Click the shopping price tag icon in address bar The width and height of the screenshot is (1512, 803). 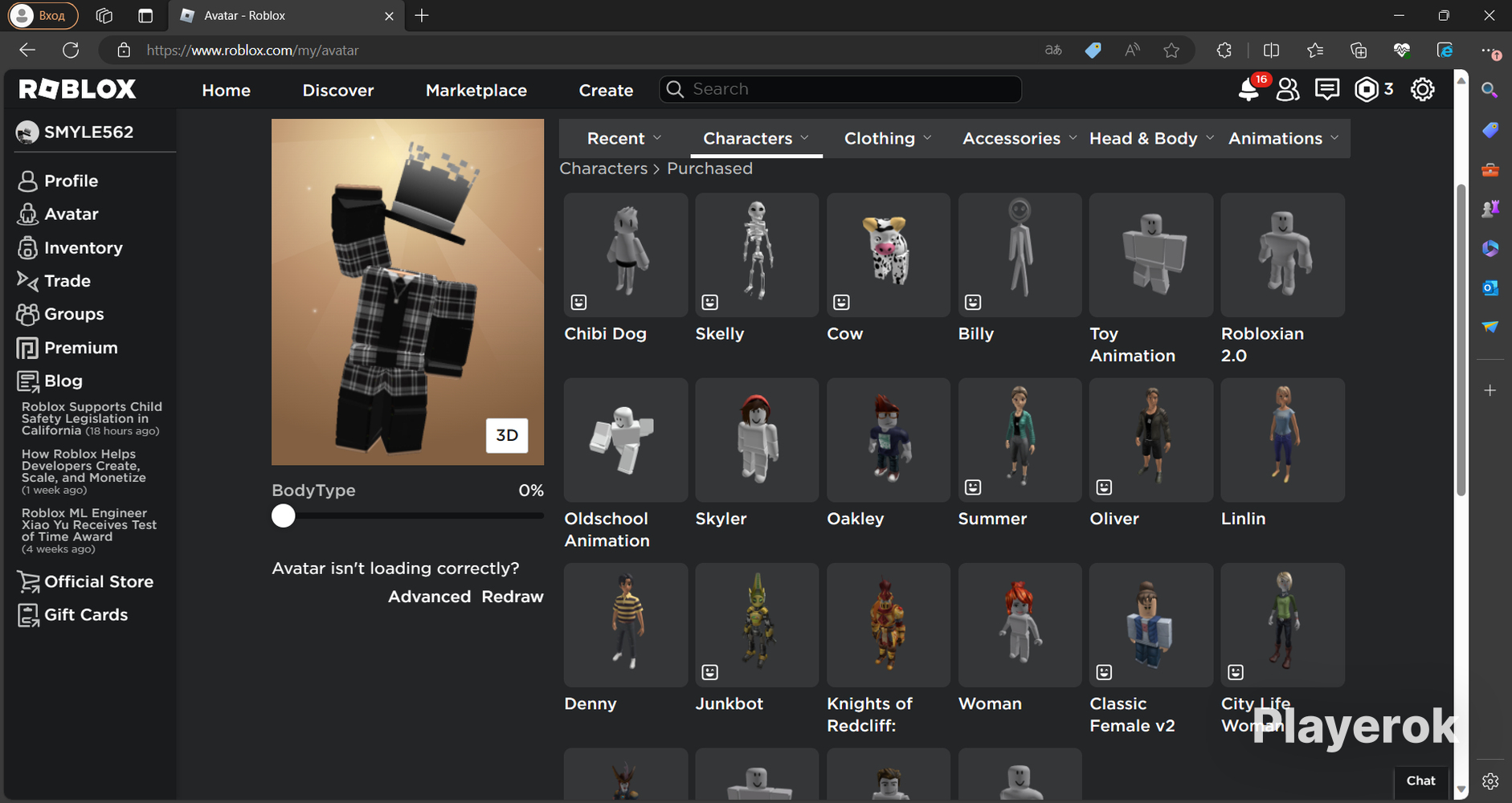tap(1093, 51)
